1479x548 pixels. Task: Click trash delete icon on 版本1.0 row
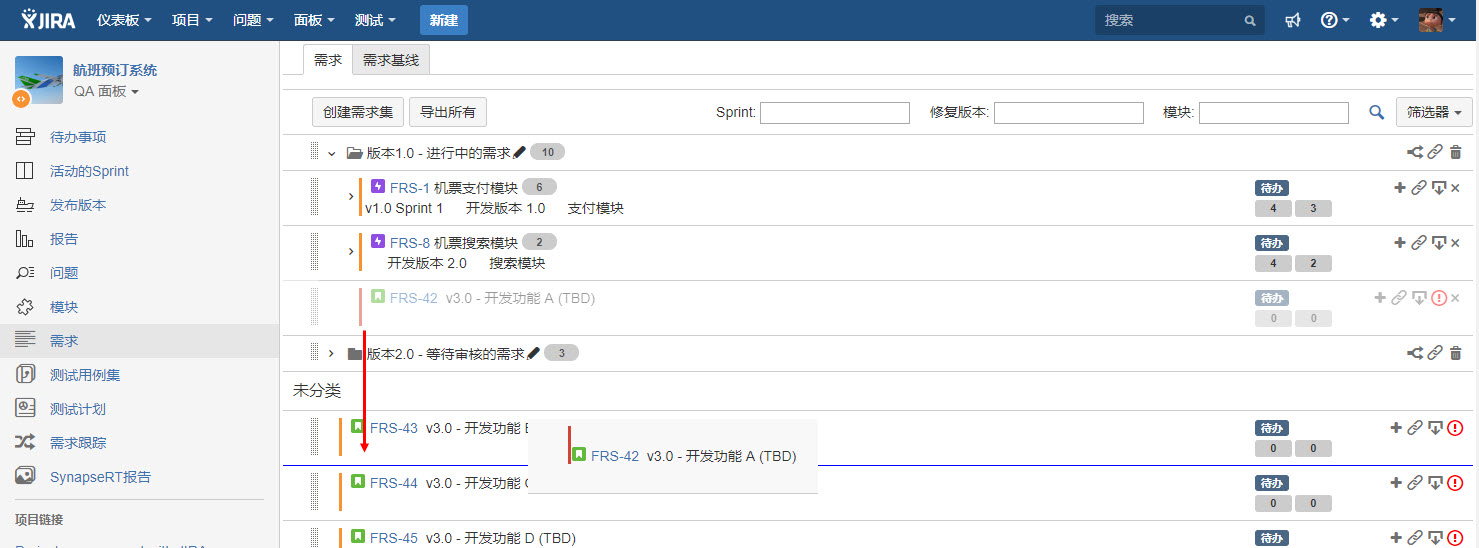(x=1456, y=152)
